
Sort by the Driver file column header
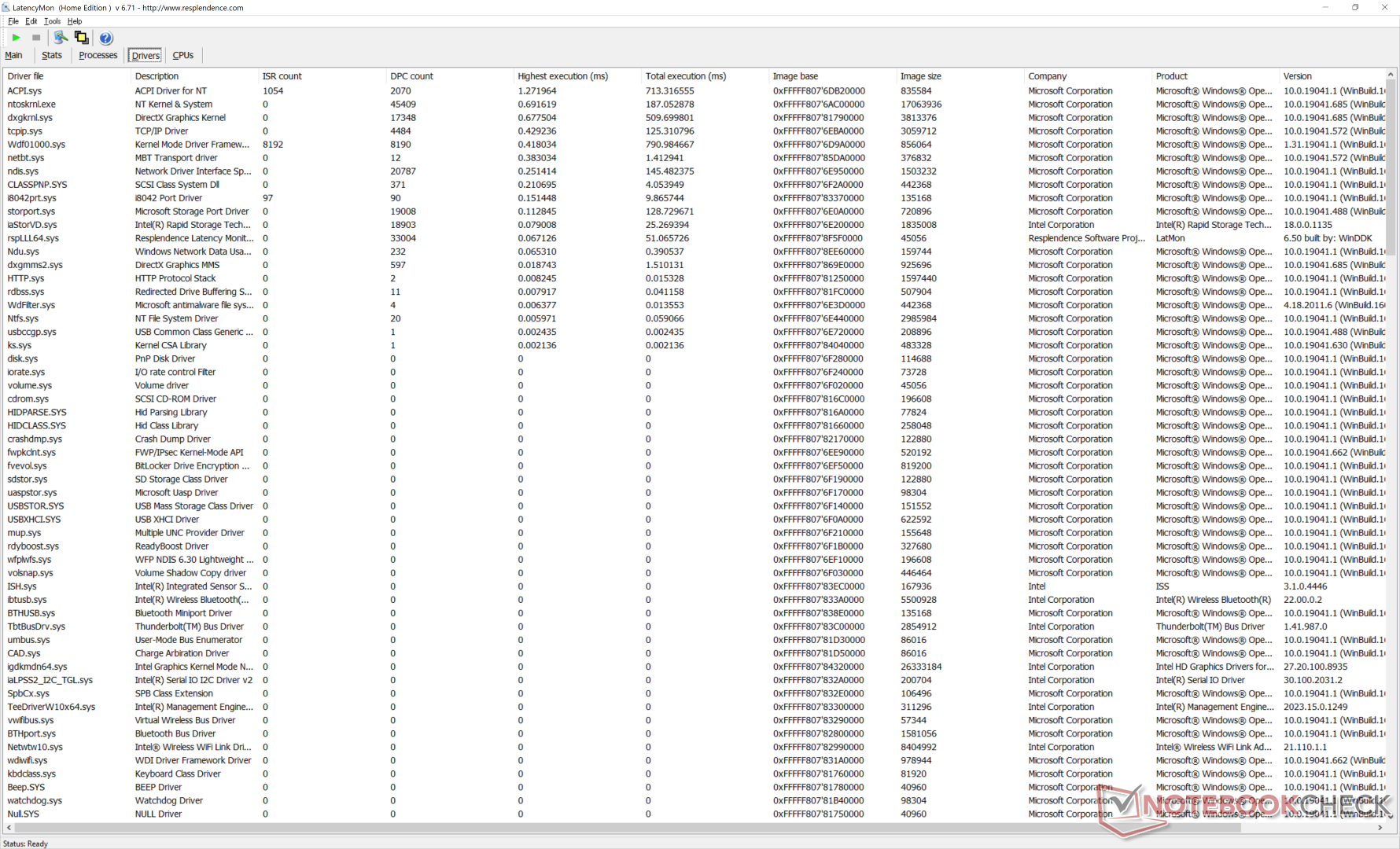[68, 76]
